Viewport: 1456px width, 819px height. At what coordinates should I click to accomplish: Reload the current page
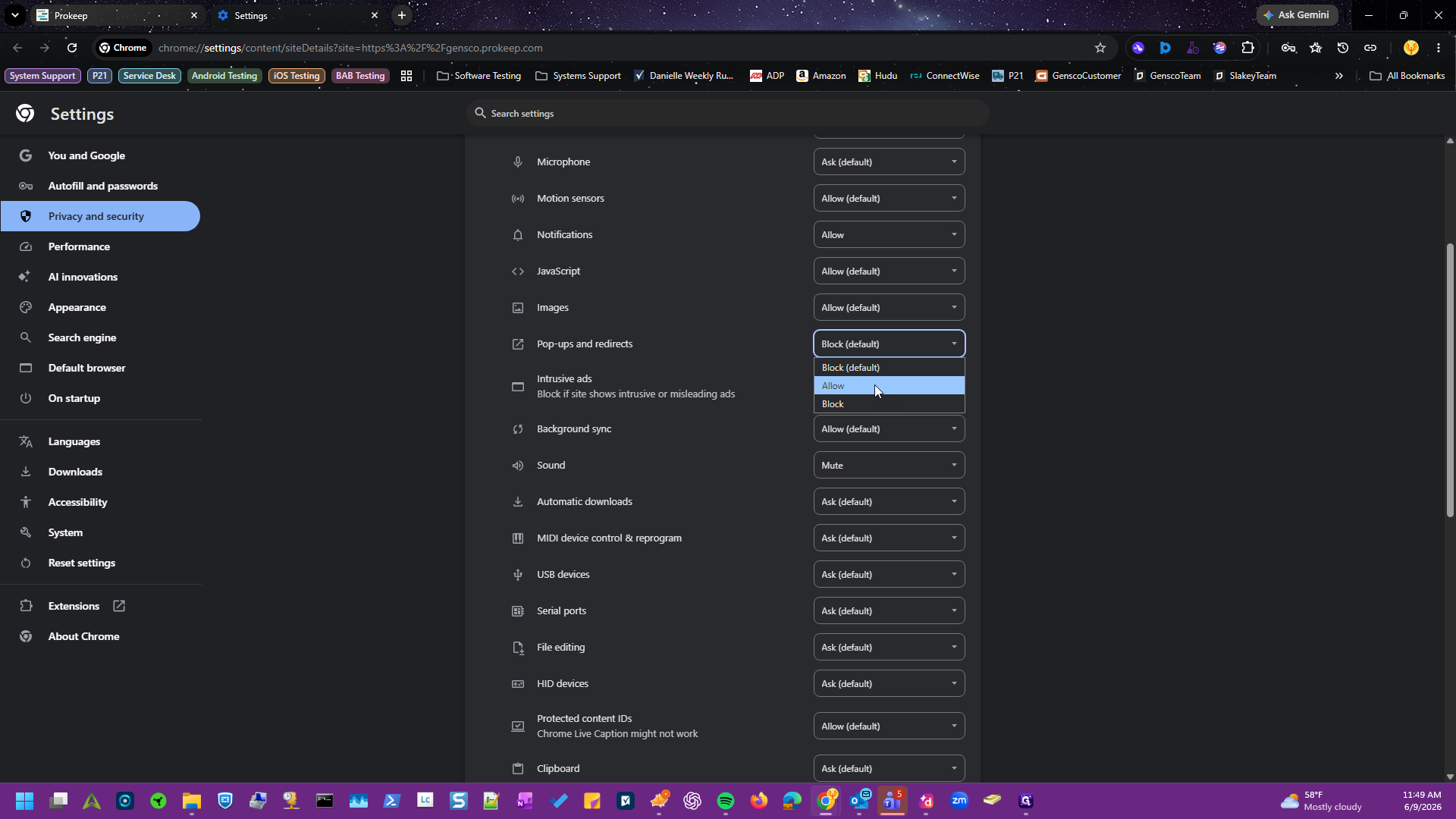[x=72, y=48]
